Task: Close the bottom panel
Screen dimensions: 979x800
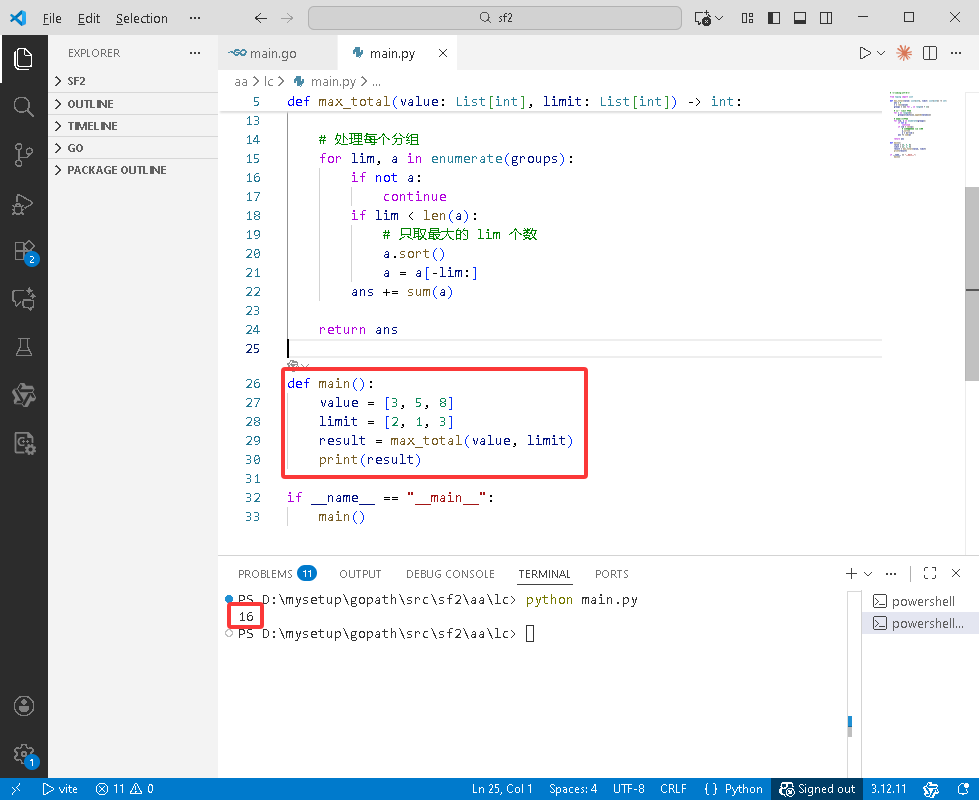Action: click(x=956, y=573)
